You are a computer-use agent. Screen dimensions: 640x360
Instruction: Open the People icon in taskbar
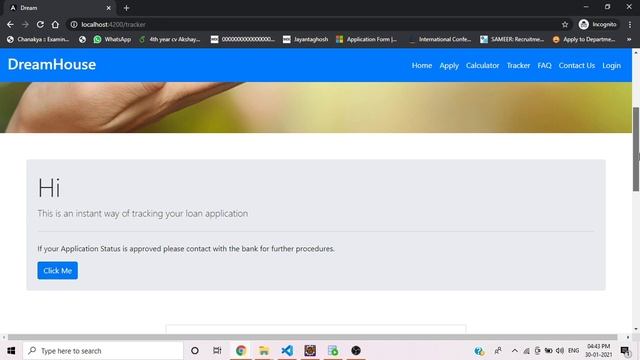[498, 351]
